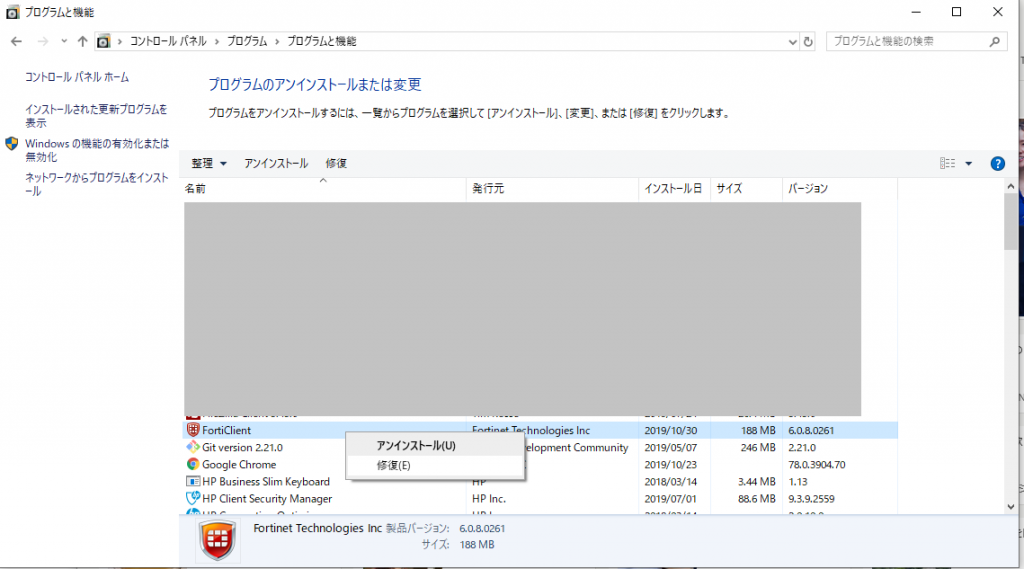Click the refresh icon beside the address bar
1024x569 pixels.
point(808,41)
